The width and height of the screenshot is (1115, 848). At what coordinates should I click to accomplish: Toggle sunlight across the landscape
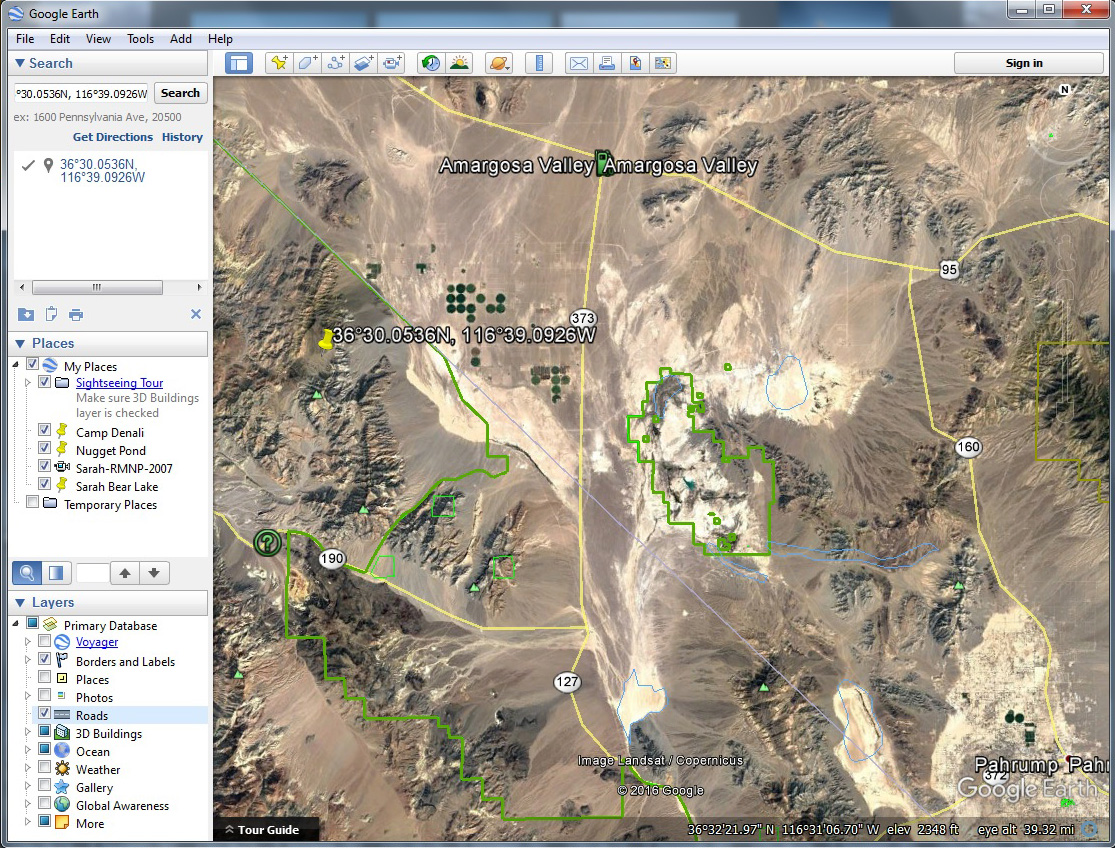pyautogui.click(x=459, y=63)
